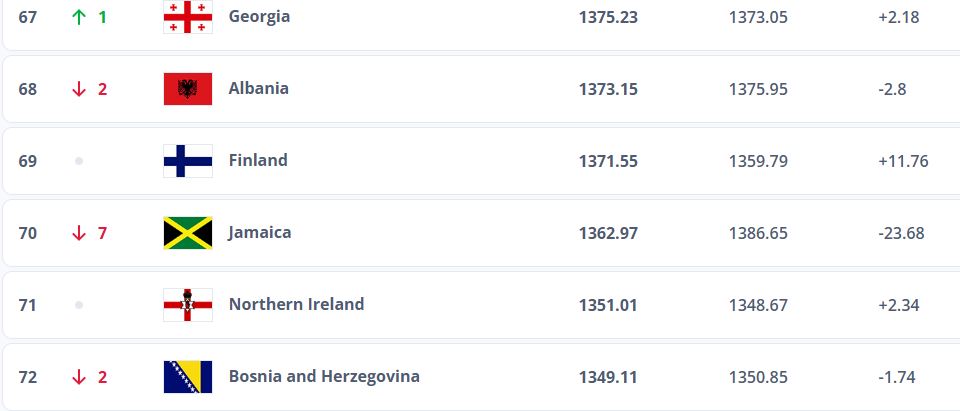This screenshot has width=960, height=411.
Task: Click Georgia's green up arrow
Action: click(78, 17)
